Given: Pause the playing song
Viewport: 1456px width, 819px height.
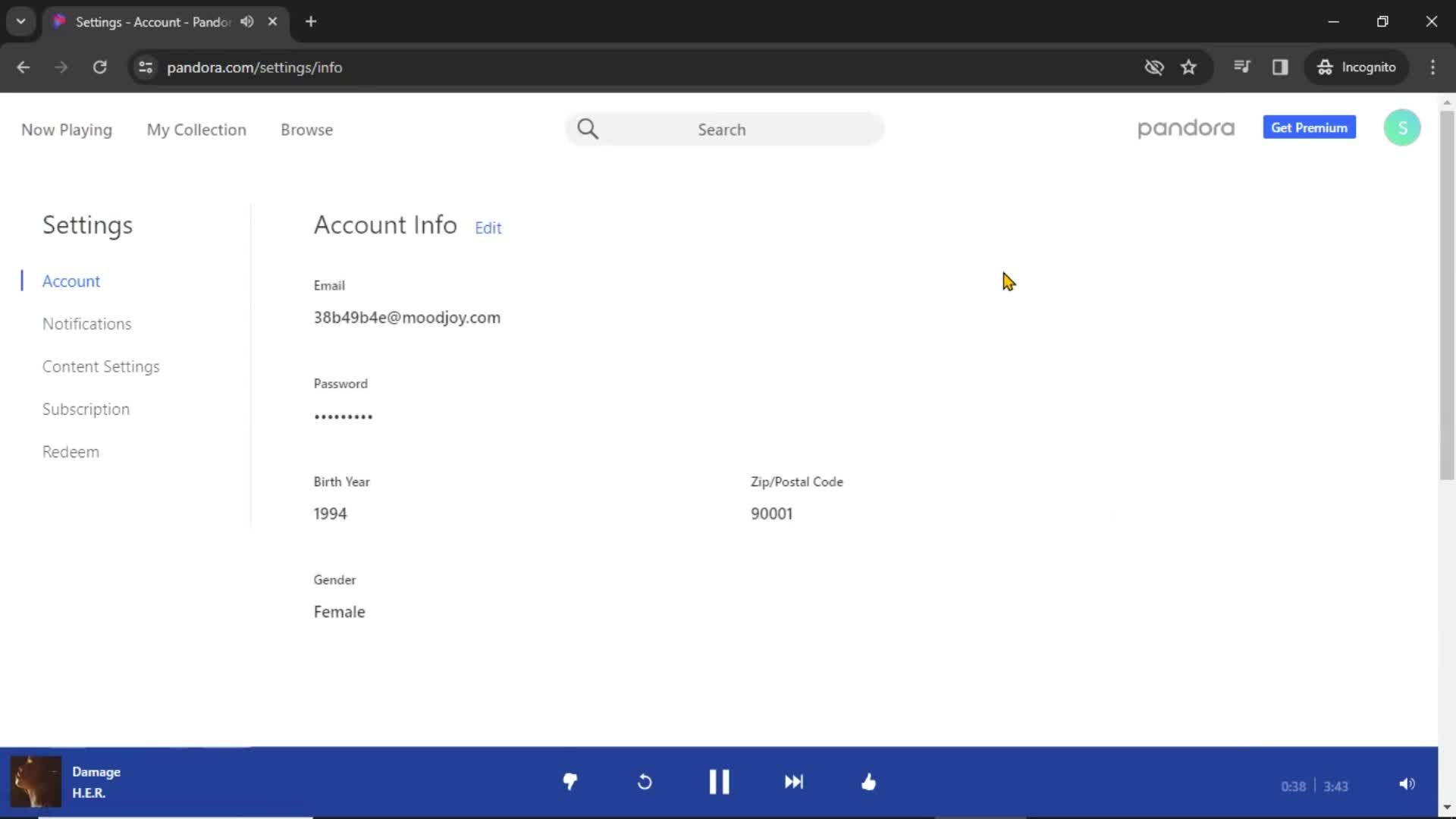Looking at the screenshot, I should 719,782.
